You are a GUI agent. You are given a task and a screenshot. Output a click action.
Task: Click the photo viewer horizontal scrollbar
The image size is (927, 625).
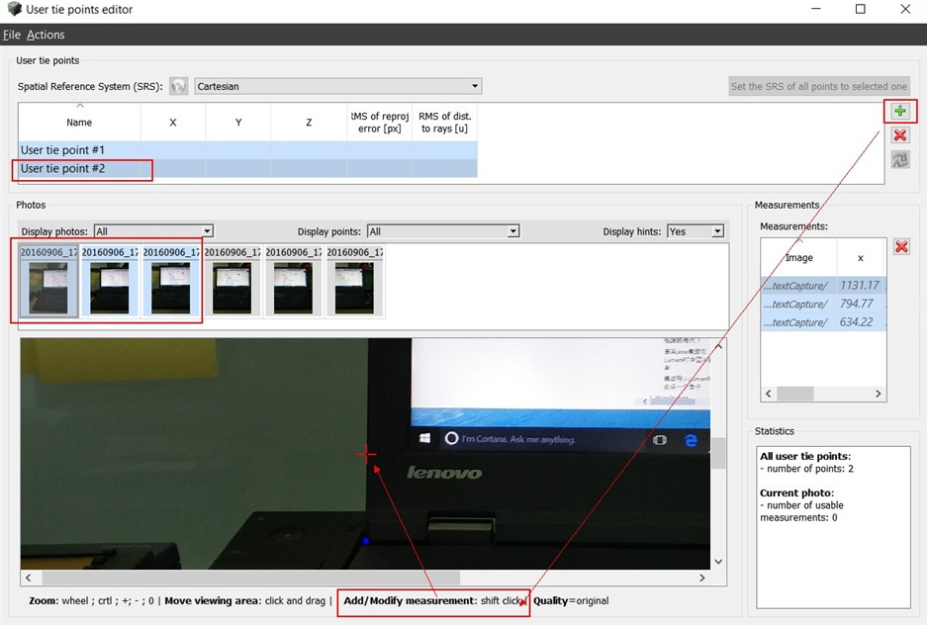(x=250, y=578)
